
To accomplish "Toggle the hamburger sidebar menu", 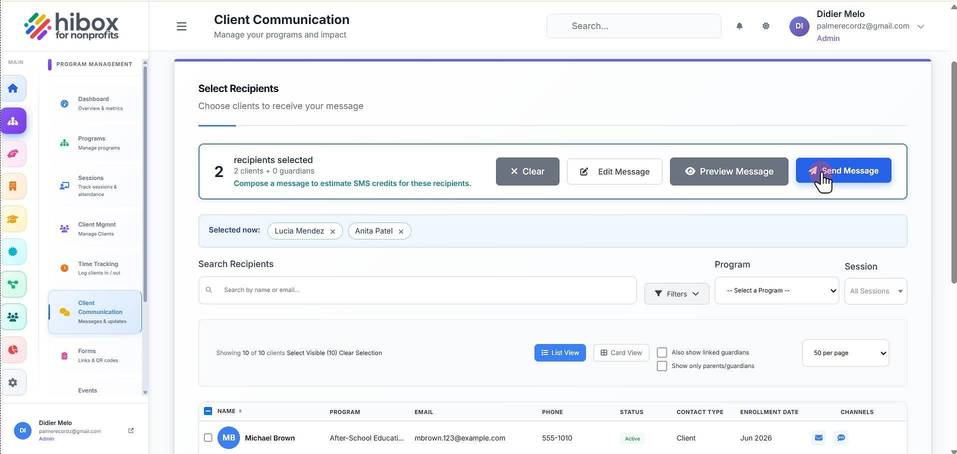I will point(181,26).
